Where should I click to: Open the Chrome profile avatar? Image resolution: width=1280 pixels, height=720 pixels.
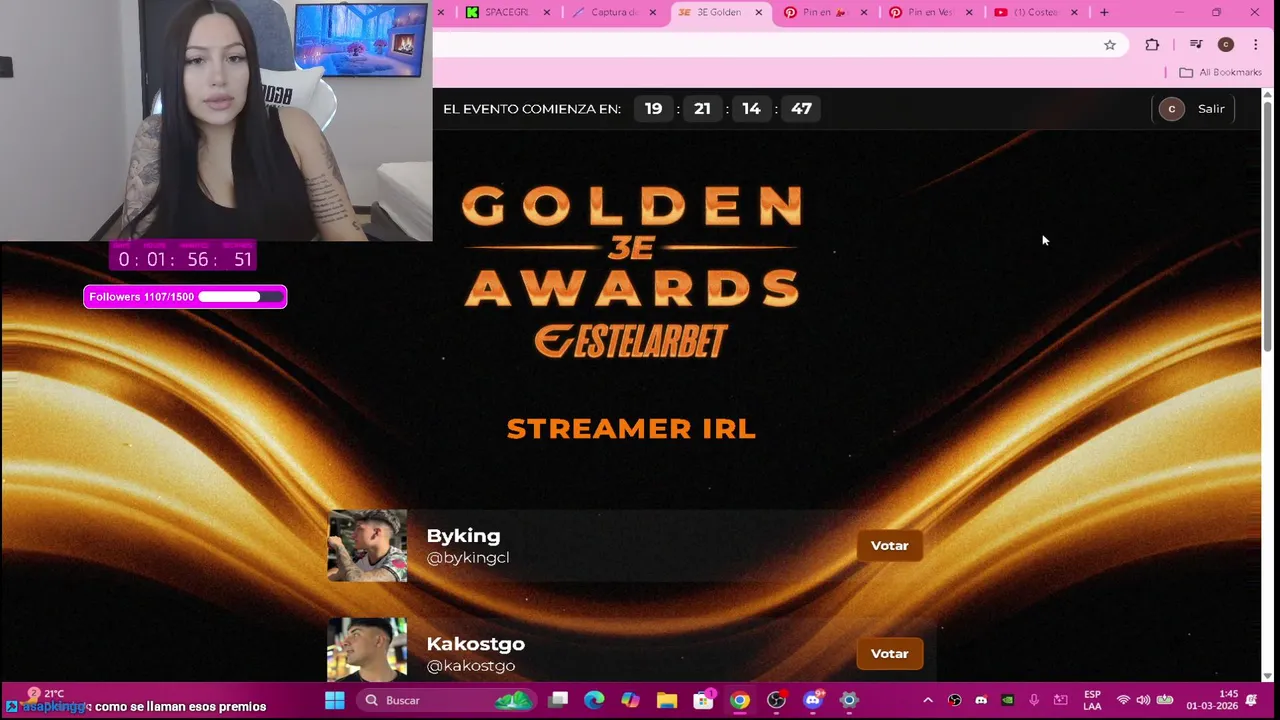(x=1226, y=44)
